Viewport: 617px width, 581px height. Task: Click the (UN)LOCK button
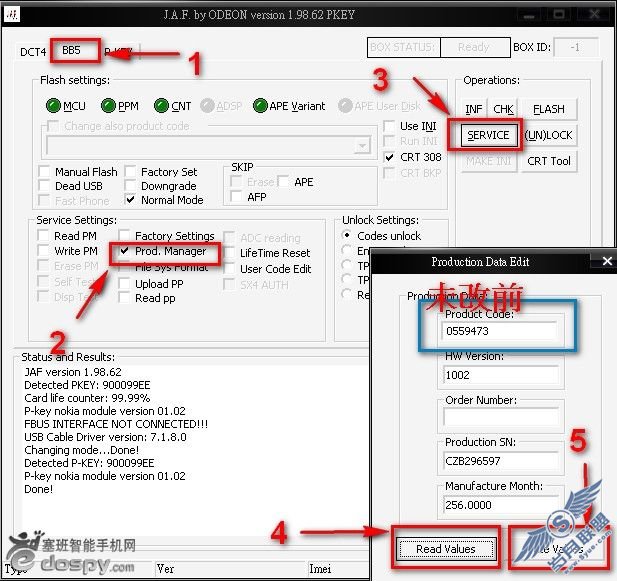[549, 135]
